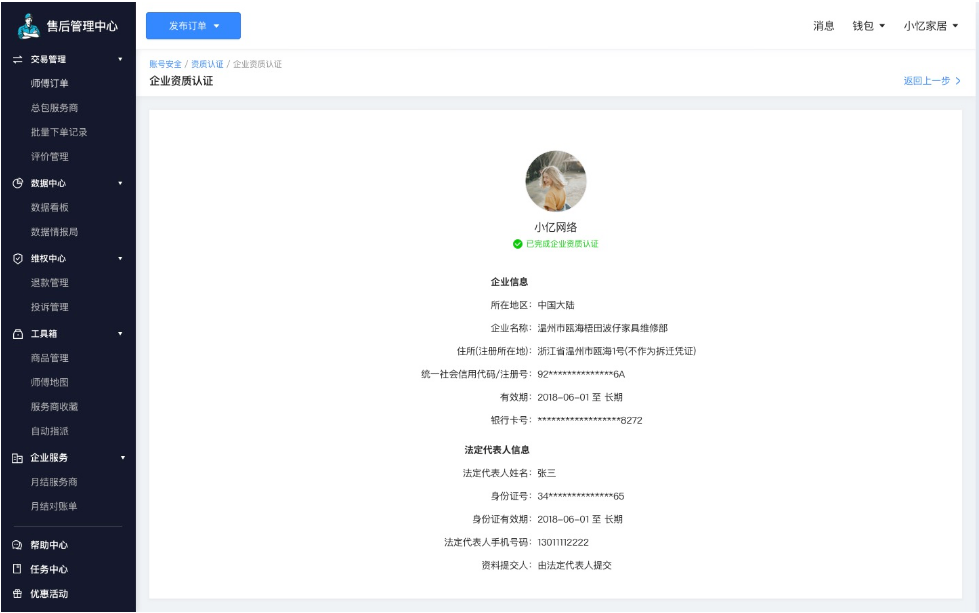The height and width of the screenshot is (613, 979).
Task: Click the 由法定代表人提交 submitter value
Action: pyautogui.click(x=574, y=566)
